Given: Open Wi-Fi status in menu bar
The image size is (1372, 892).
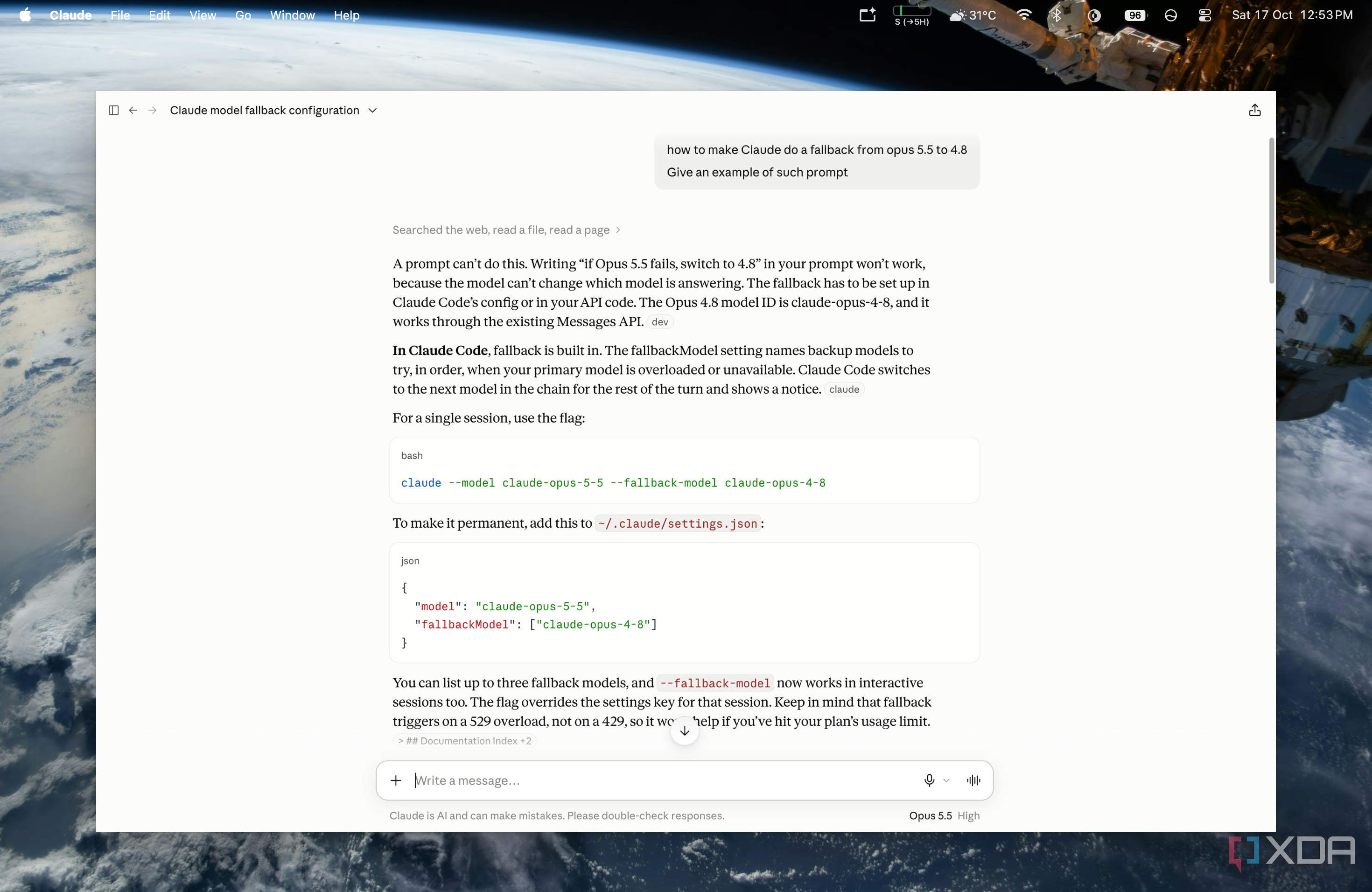Looking at the screenshot, I should click(1024, 15).
